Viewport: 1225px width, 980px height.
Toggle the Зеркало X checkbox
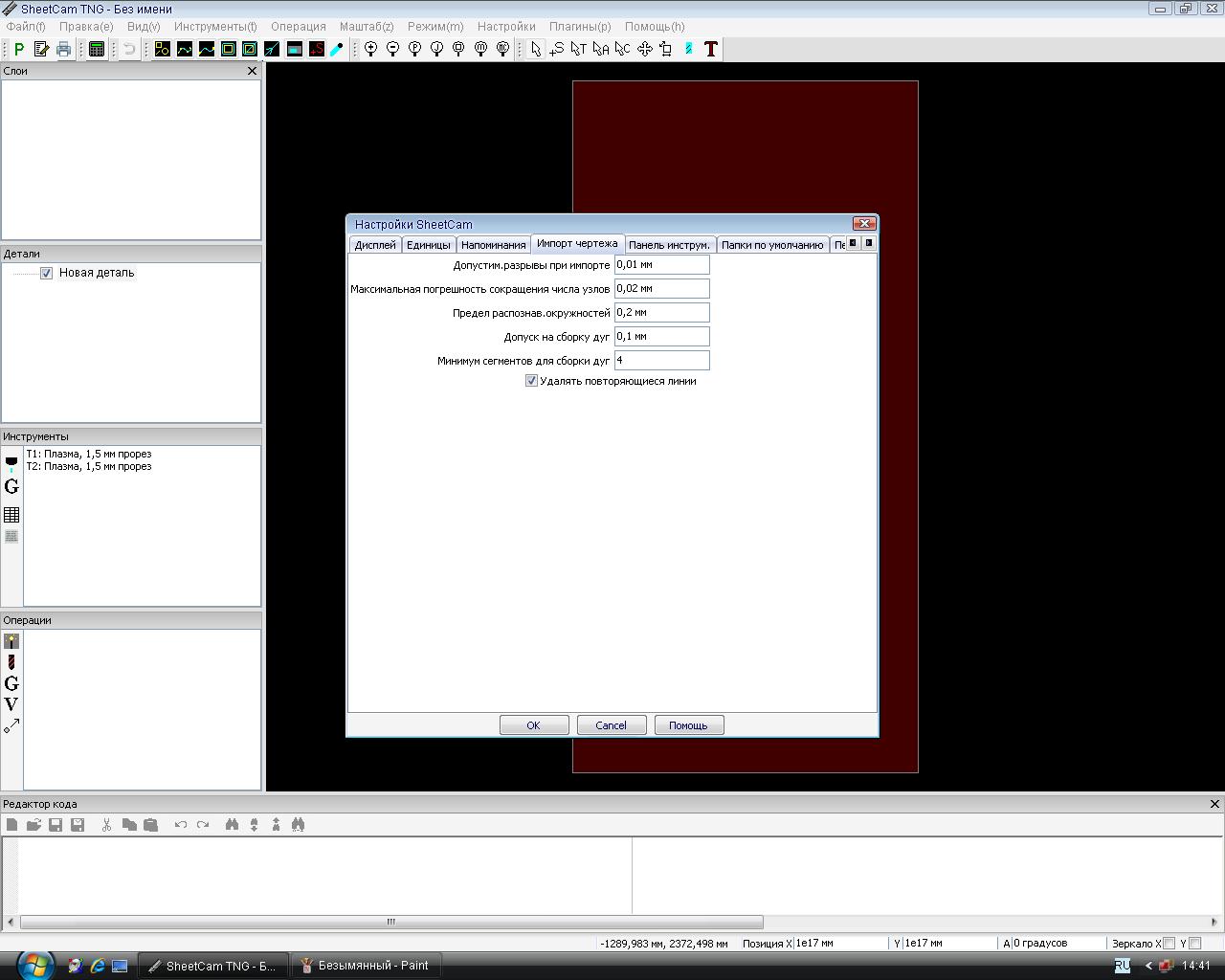pyautogui.click(x=1169, y=944)
